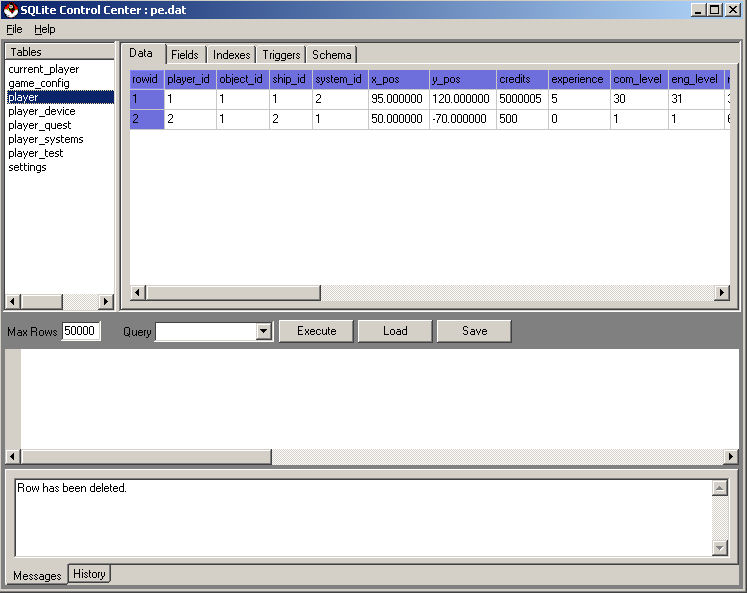The width and height of the screenshot is (747, 593).
Task: Expand the Query dropdown arrow
Action: 264,331
